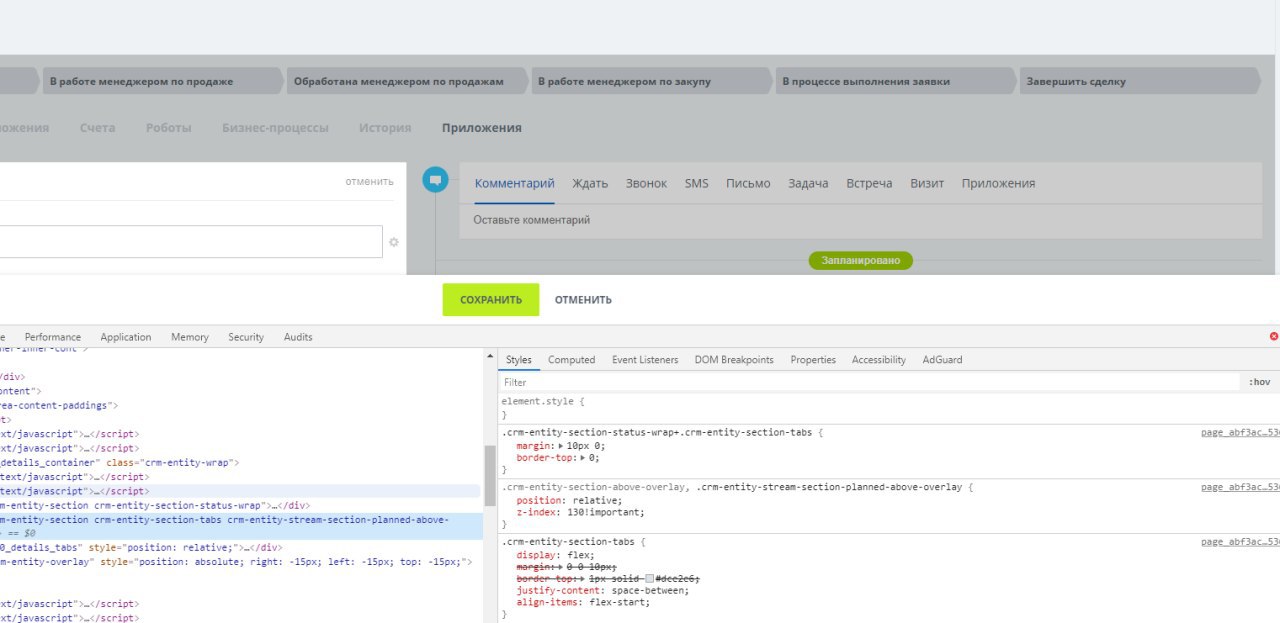Screen dimensions: 1280x623
Task: Open page_abf3ac source link for .crm-entity-section-status-wrap rule
Action: pyautogui.click(x=1240, y=433)
